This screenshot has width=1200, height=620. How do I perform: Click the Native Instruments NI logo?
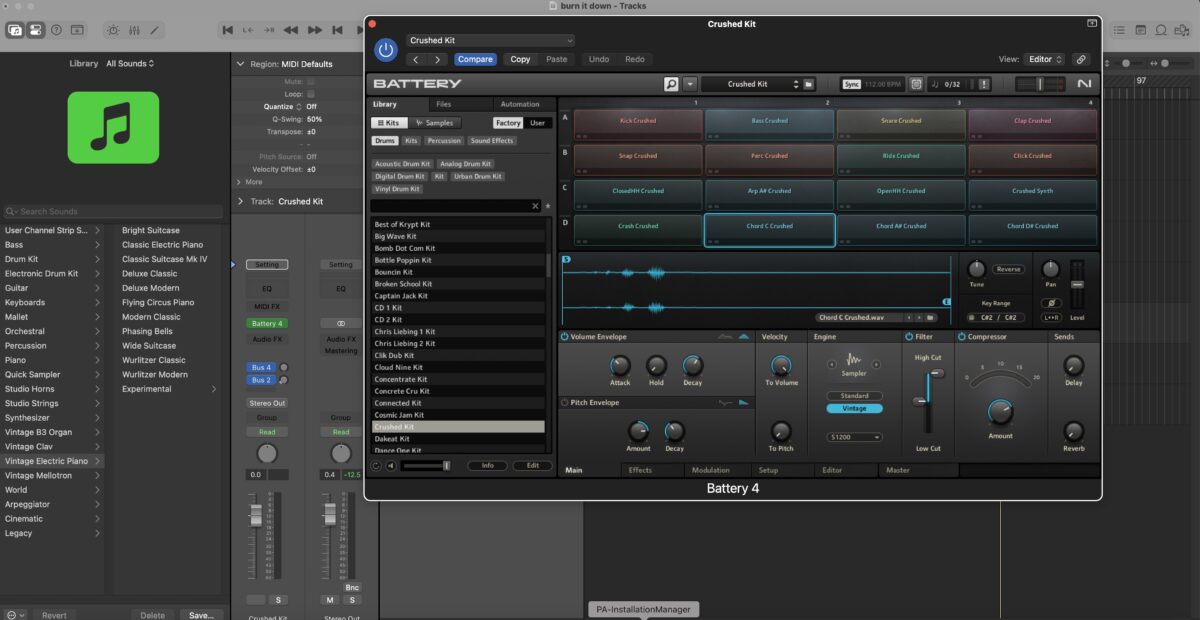[x=1084, y=84]
